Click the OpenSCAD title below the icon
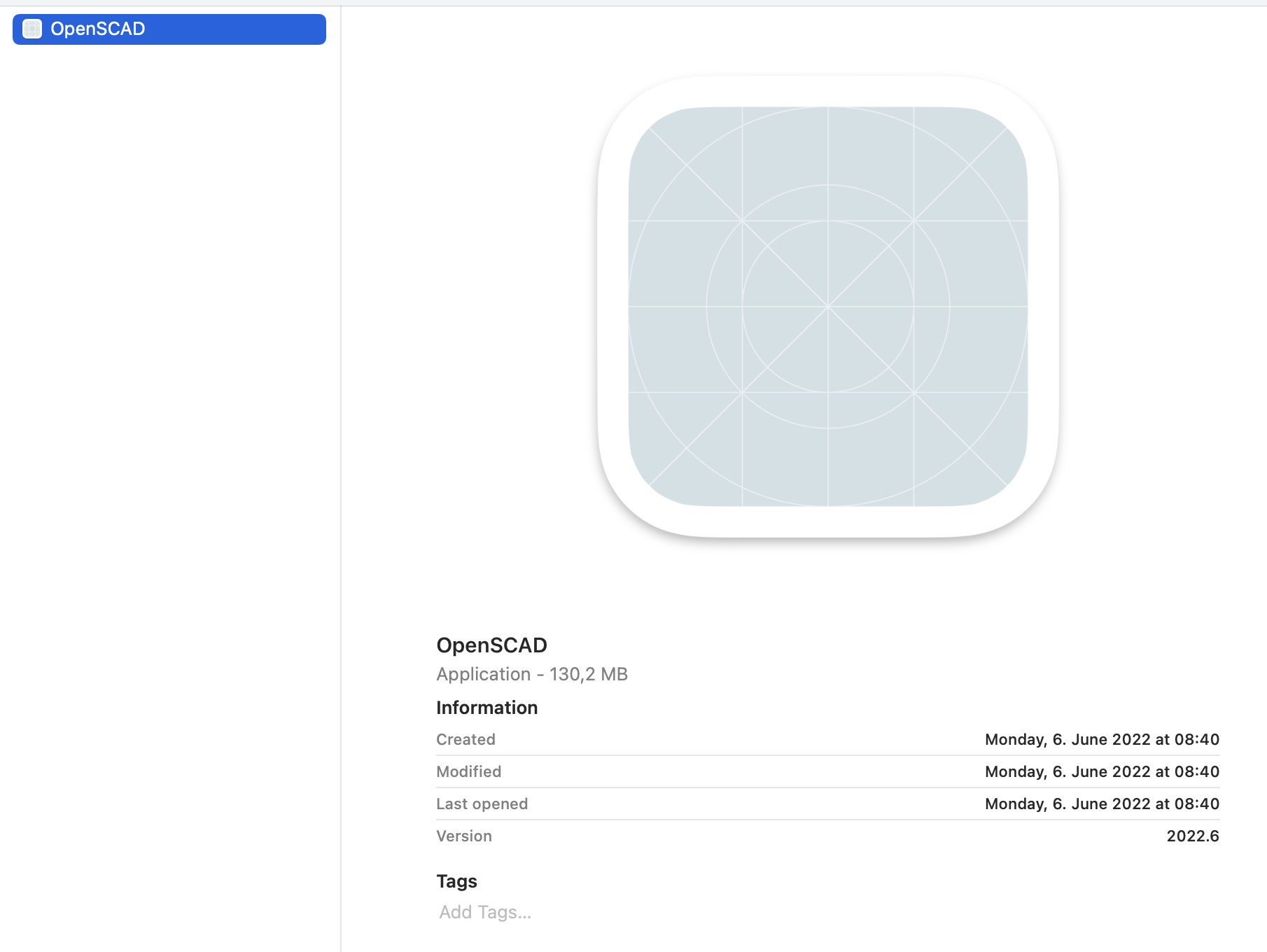This screenshot has width=1267, height=952. click(x=491, y=645)
